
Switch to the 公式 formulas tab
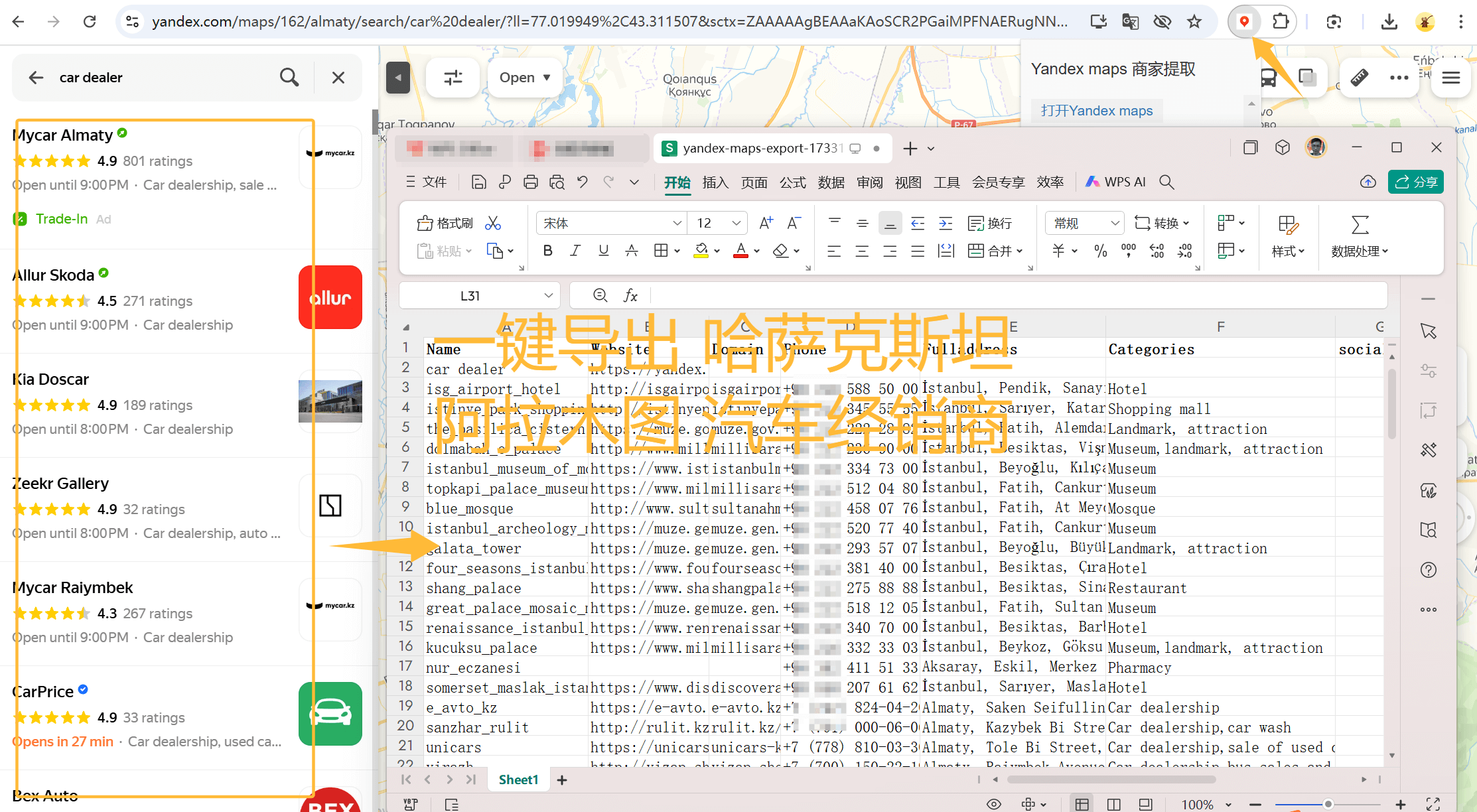[792, 182]
